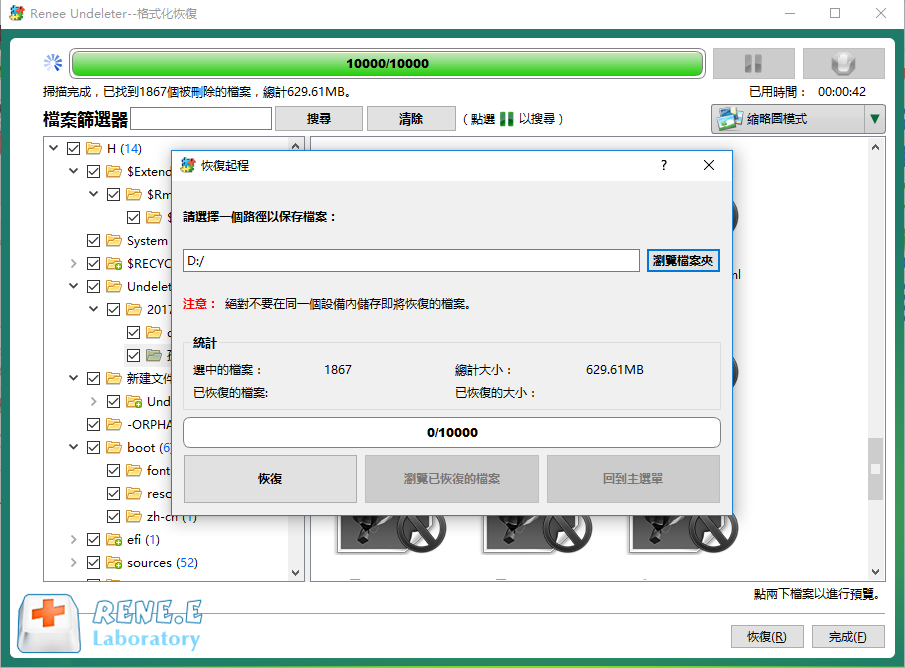Collapse the H drive tree node

[54, 148]
